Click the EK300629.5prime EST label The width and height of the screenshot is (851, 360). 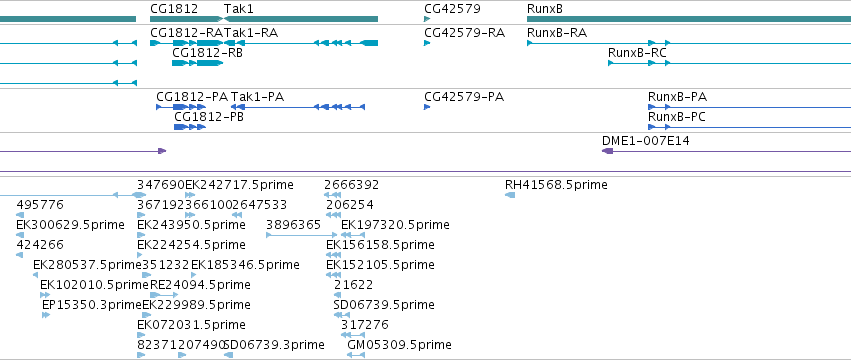(71, 225)
